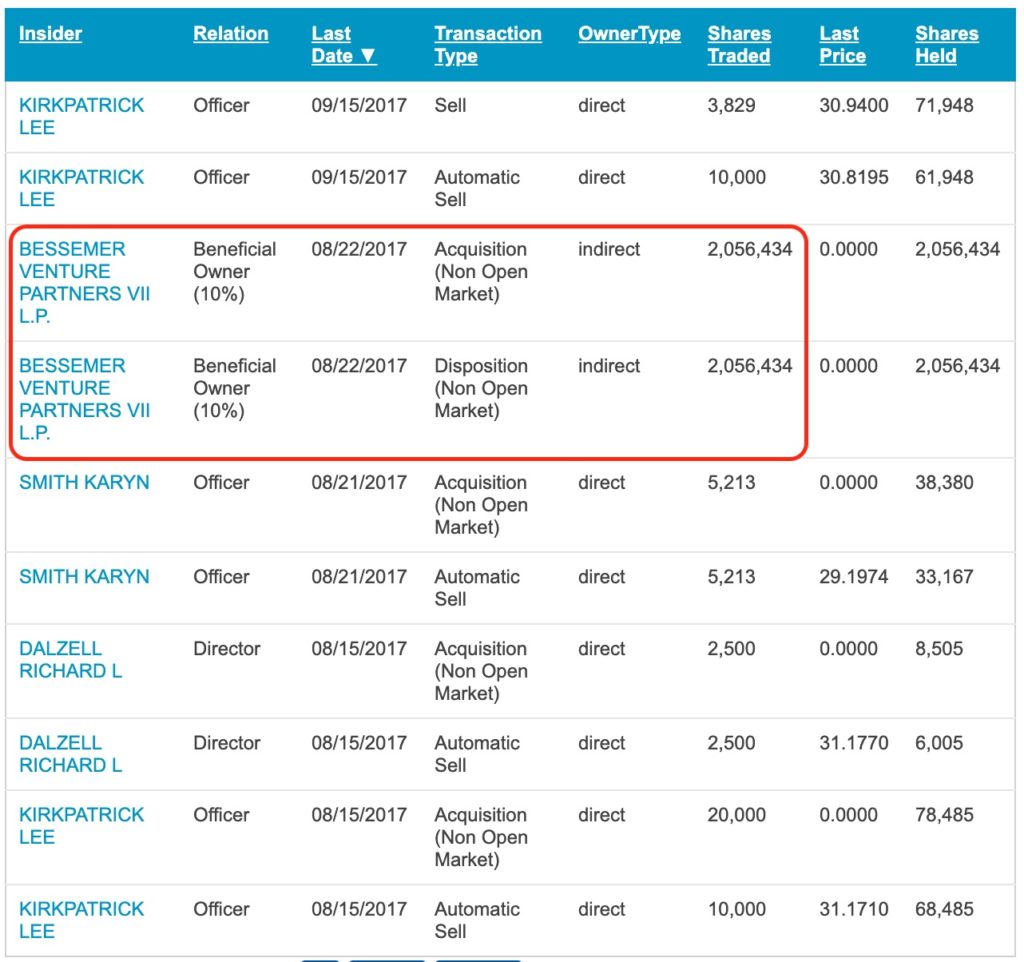Select shares held value 33,167
The width and height of the screenshot is (1024, 962).
tap(944, 576)
